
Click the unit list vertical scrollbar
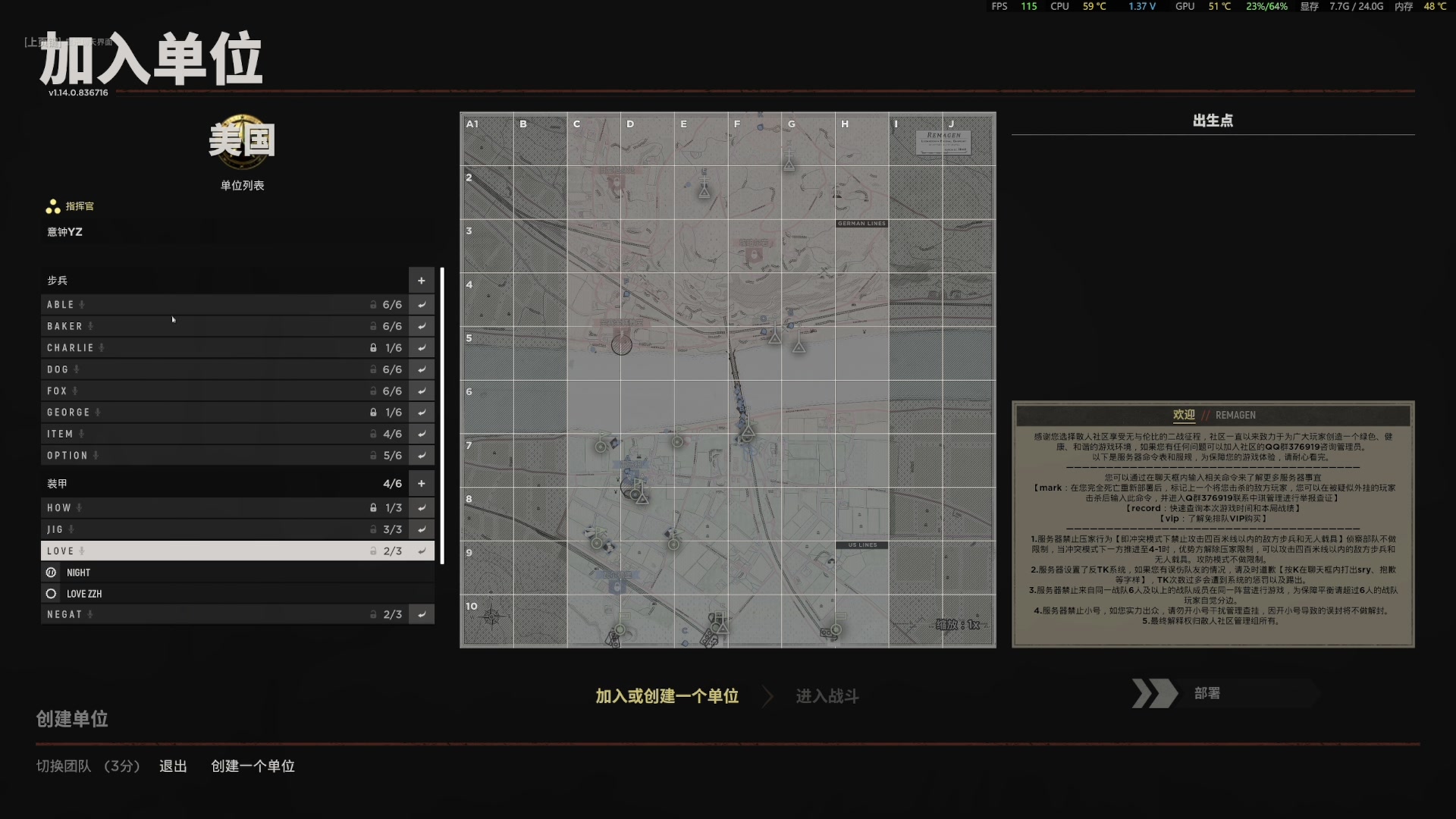point(441,416)
